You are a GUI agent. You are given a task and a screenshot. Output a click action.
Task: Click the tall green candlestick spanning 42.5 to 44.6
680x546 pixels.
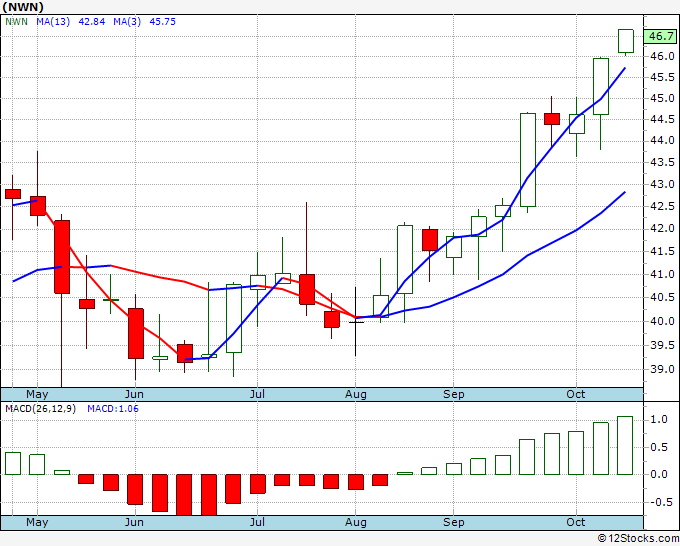tap(528, 160)
